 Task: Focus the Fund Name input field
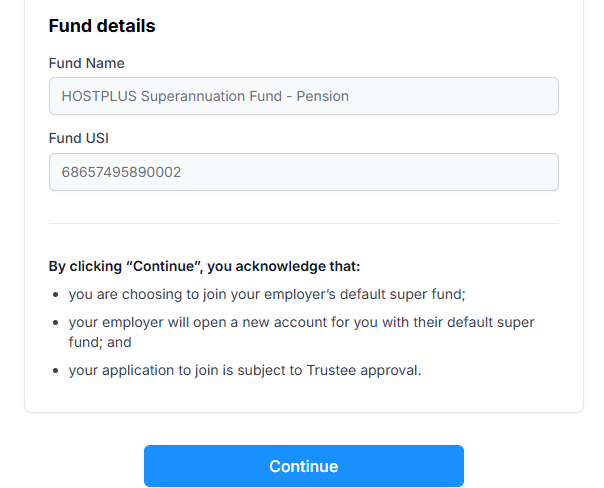point(303,96)
